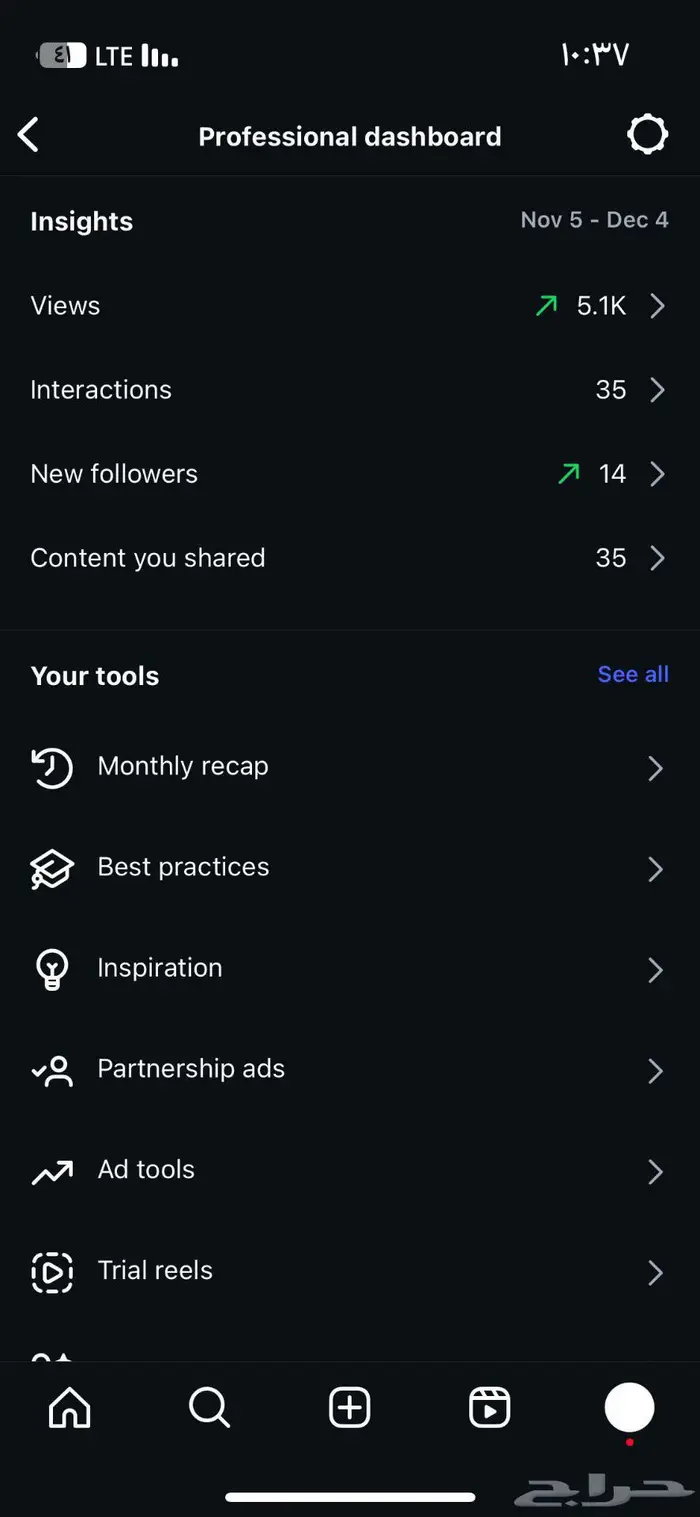
Task: Select Ad tools from Your tools
Action: (x=145, y=1169)
